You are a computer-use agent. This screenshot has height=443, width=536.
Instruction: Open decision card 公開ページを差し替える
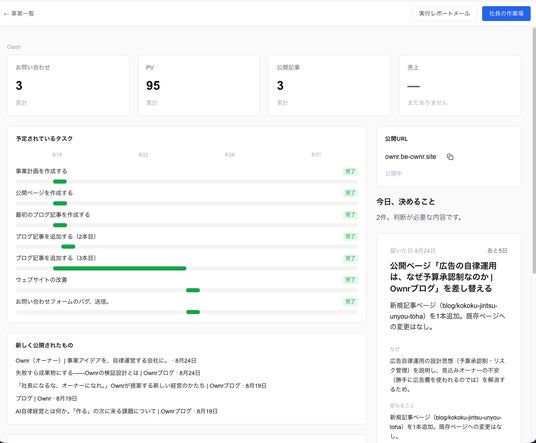[x=448, y=338]
